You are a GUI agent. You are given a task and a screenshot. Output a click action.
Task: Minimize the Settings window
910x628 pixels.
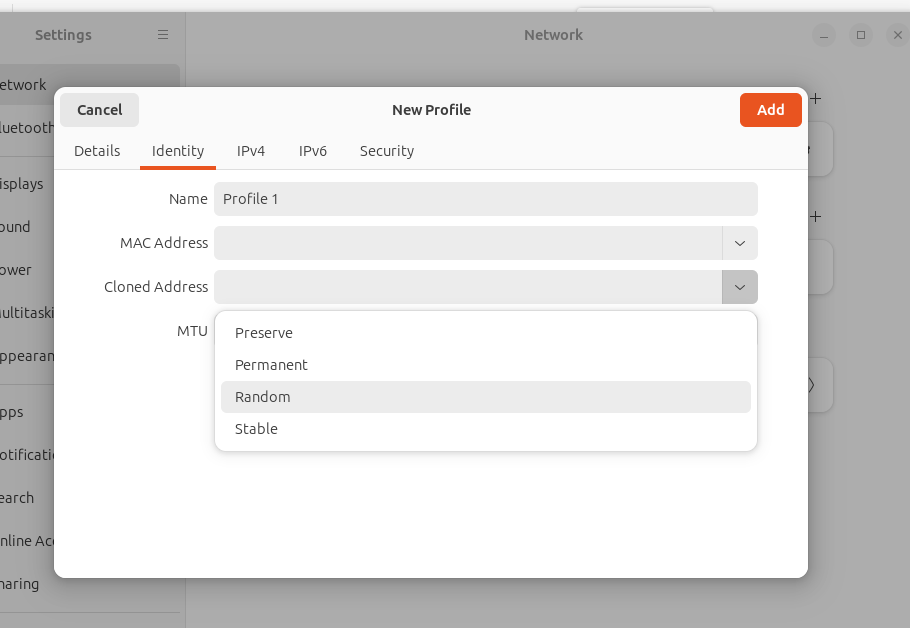824,35
